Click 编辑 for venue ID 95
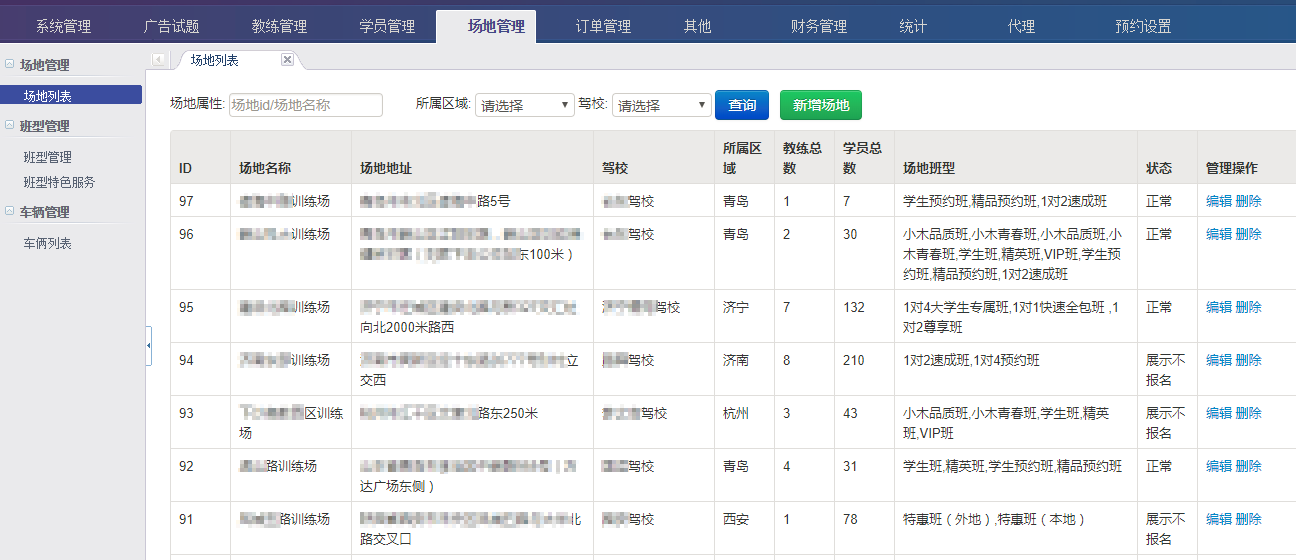The height and width of the screenshot is (560, 1296). point(1219,307)
